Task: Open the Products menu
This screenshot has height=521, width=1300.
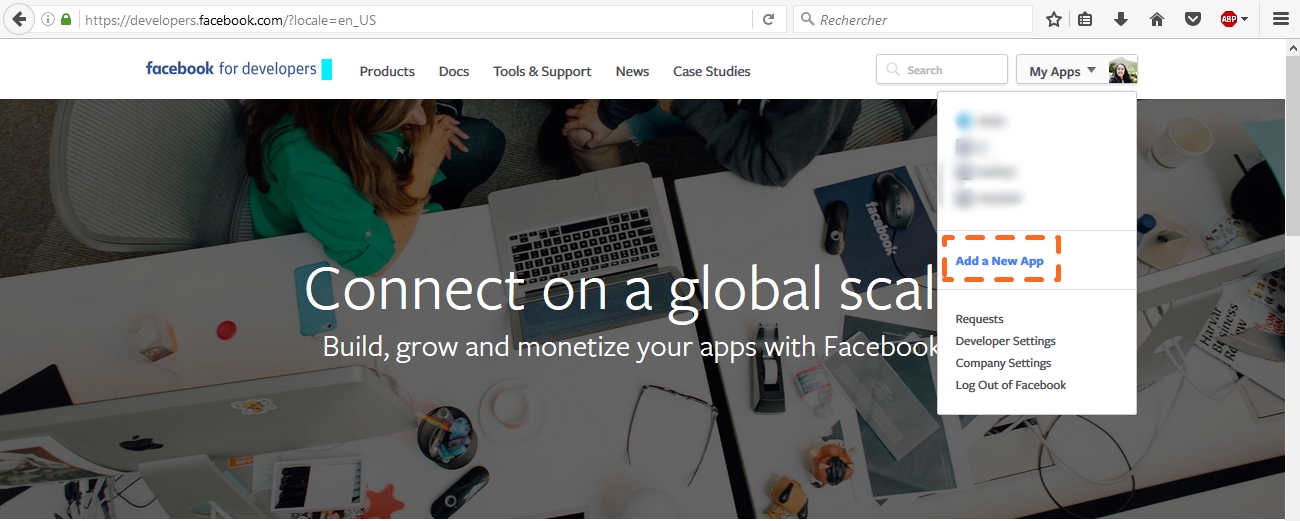Action: tap(387, 71)
